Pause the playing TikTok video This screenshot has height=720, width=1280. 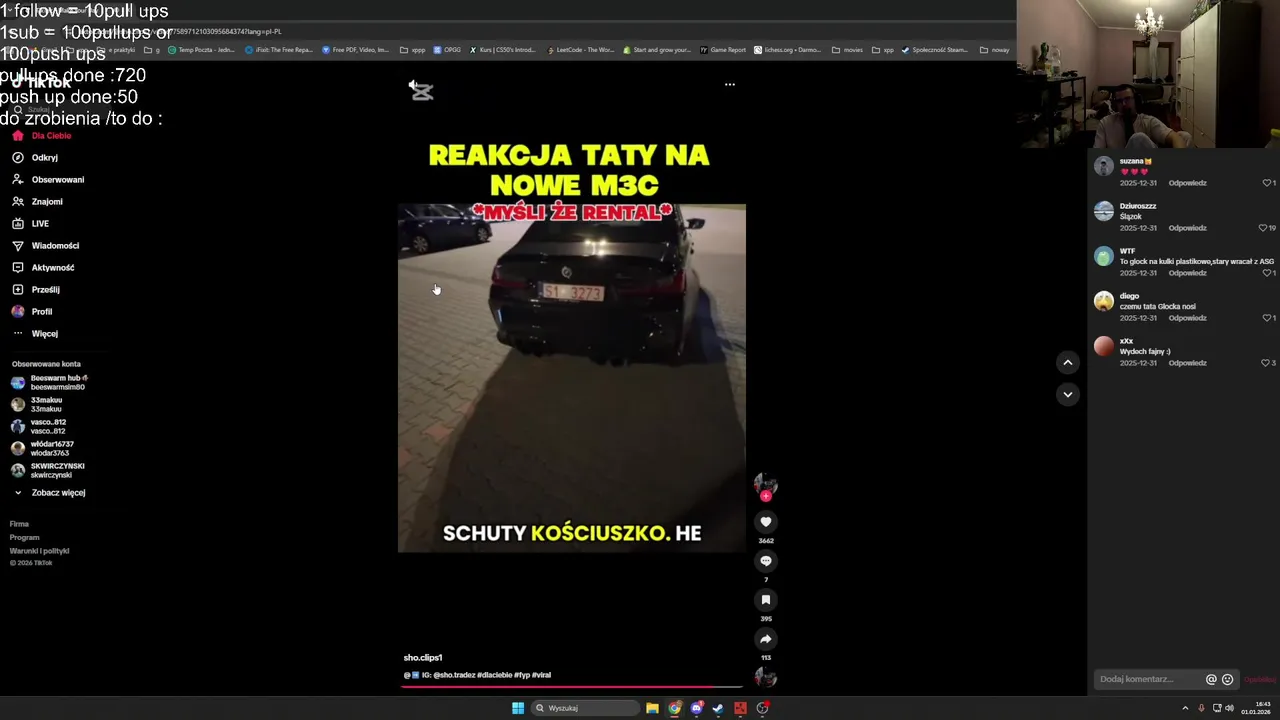(x=572, y=378)
